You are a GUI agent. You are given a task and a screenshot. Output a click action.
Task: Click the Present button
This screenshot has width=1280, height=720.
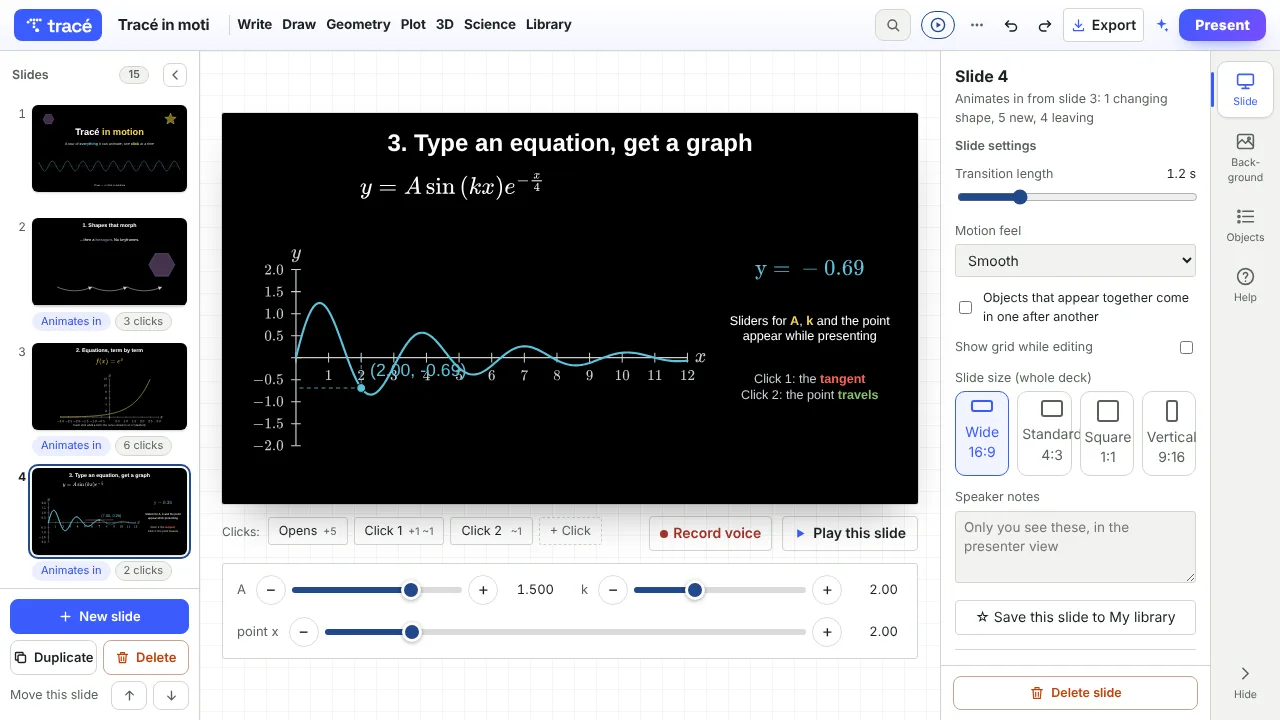click(x=1222, y=25)
